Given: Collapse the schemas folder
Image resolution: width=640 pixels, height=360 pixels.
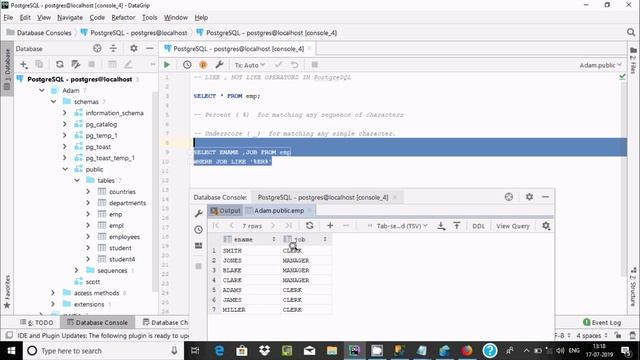Looking at the screenshot, I should coord(53,101).
